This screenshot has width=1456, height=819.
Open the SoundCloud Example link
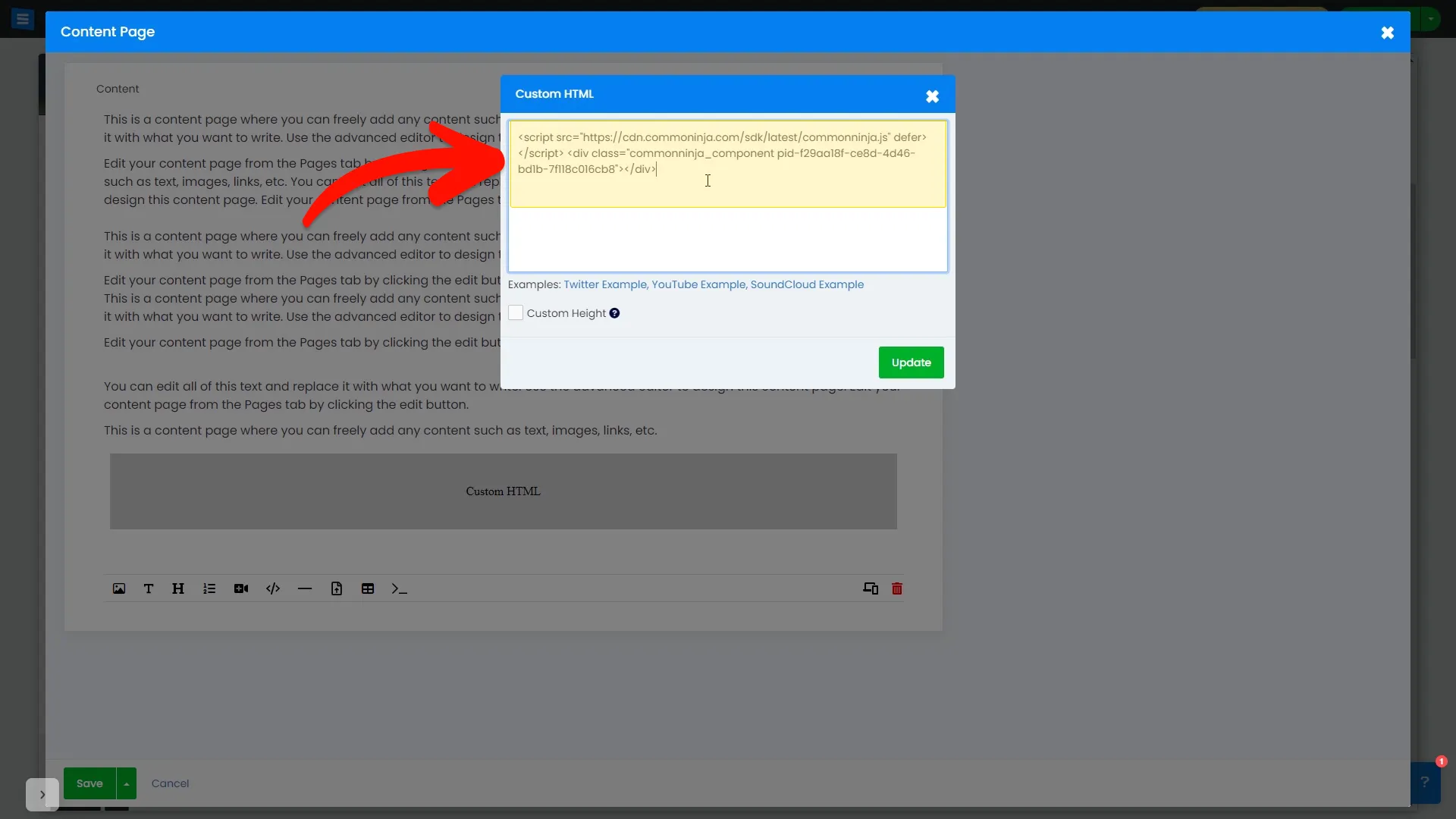tap(807, 284)
